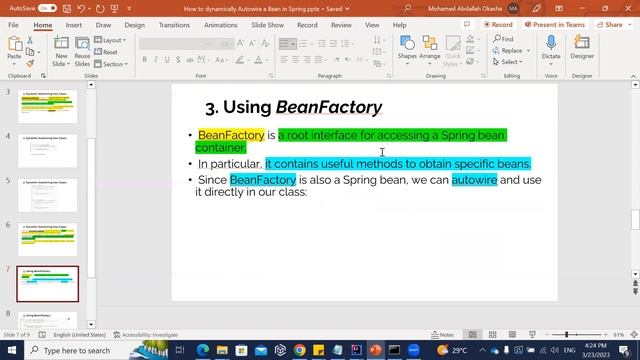Toggle Strikethrough formatting
640x360 pixels.
(189, 60)
